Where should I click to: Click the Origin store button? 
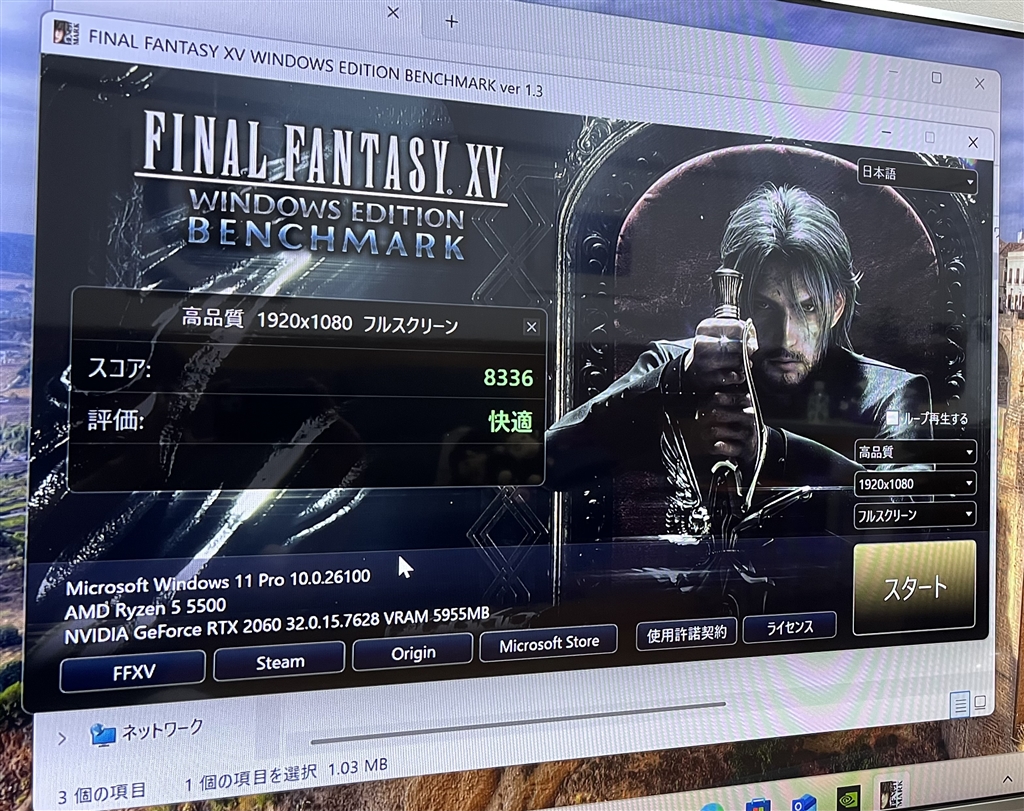pos(413,652)
